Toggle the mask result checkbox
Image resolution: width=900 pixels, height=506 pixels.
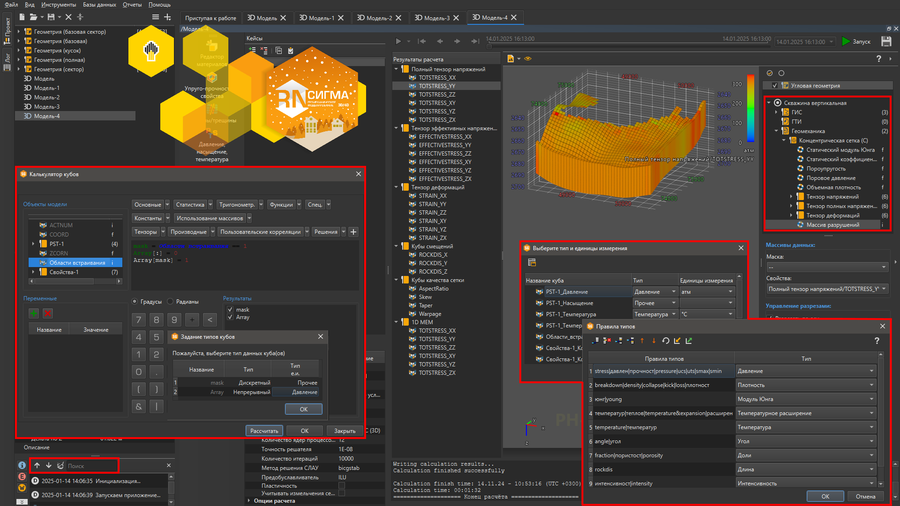point(232,310)
